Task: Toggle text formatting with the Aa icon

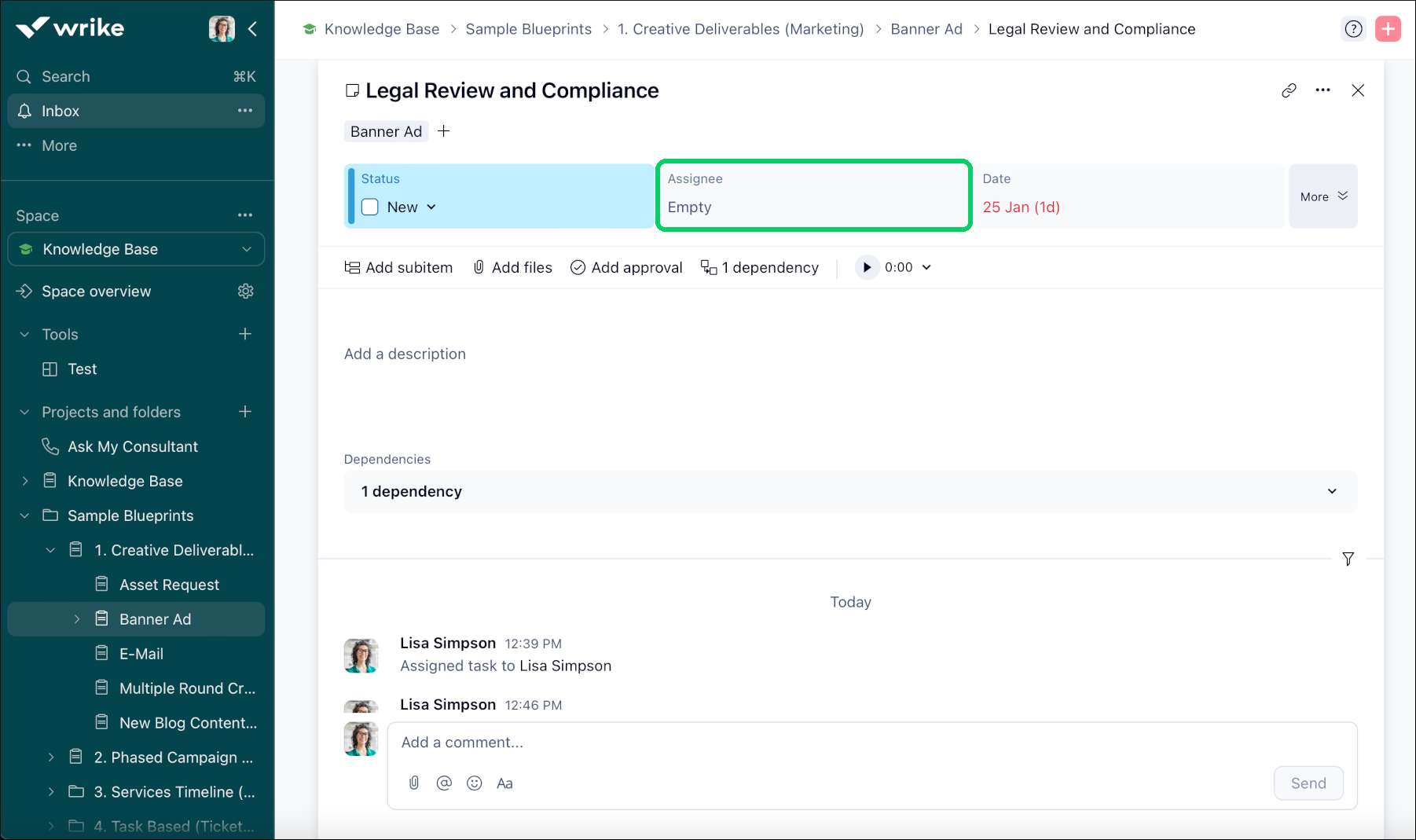Action: pyautogui.click(x=504, y=783)
